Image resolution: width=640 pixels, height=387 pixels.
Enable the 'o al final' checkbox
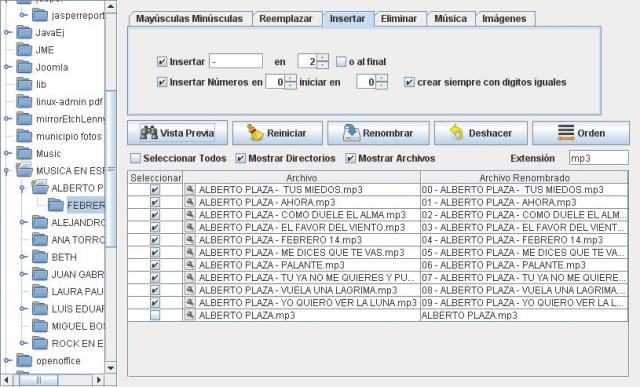click(341, 62)
